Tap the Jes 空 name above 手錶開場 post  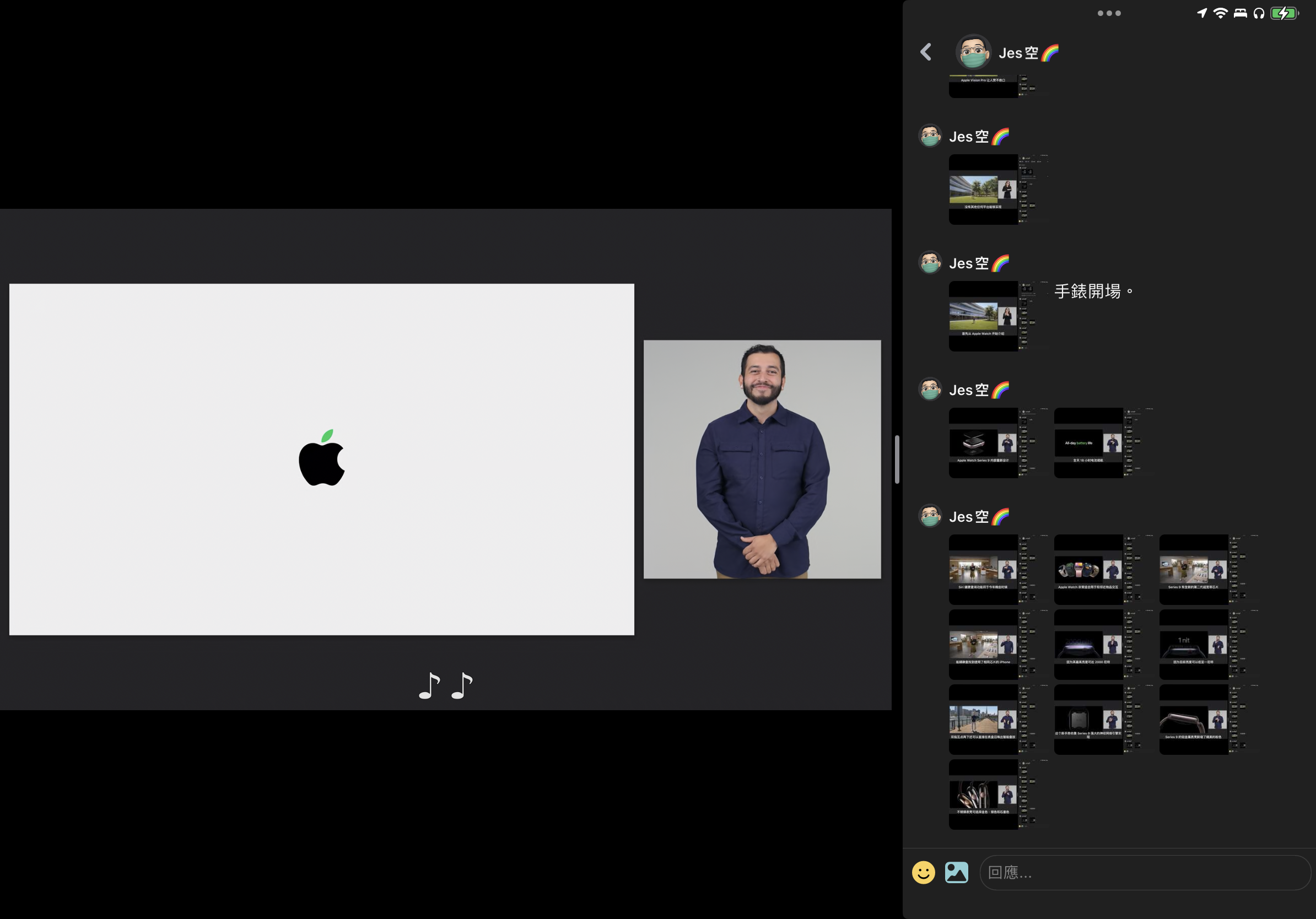point(979,263)
